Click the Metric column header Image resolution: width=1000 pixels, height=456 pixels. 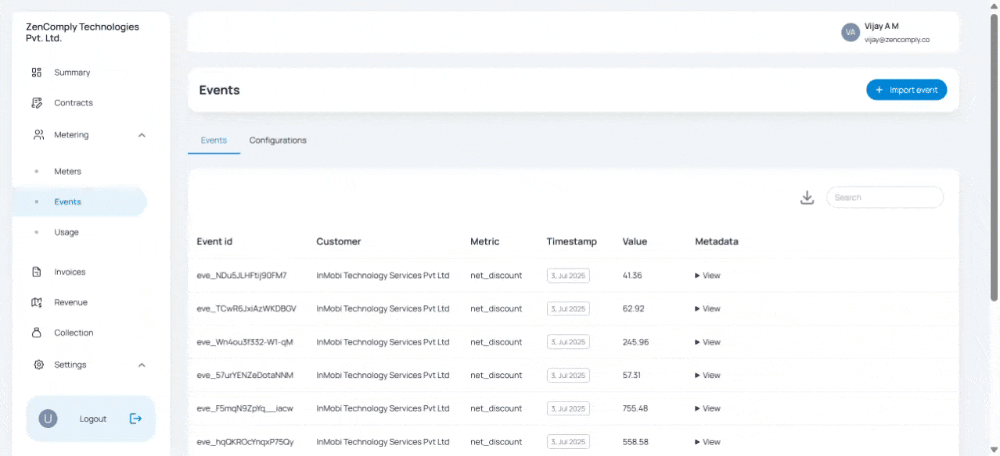(x=485, y=242)
